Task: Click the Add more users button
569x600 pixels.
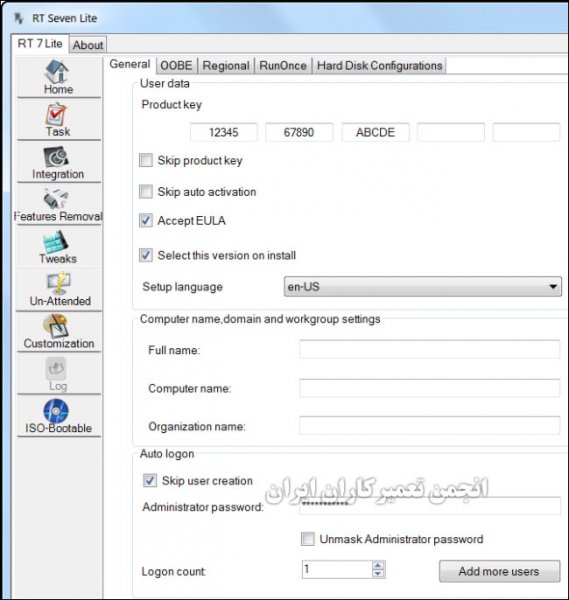Action: point(499,571)
